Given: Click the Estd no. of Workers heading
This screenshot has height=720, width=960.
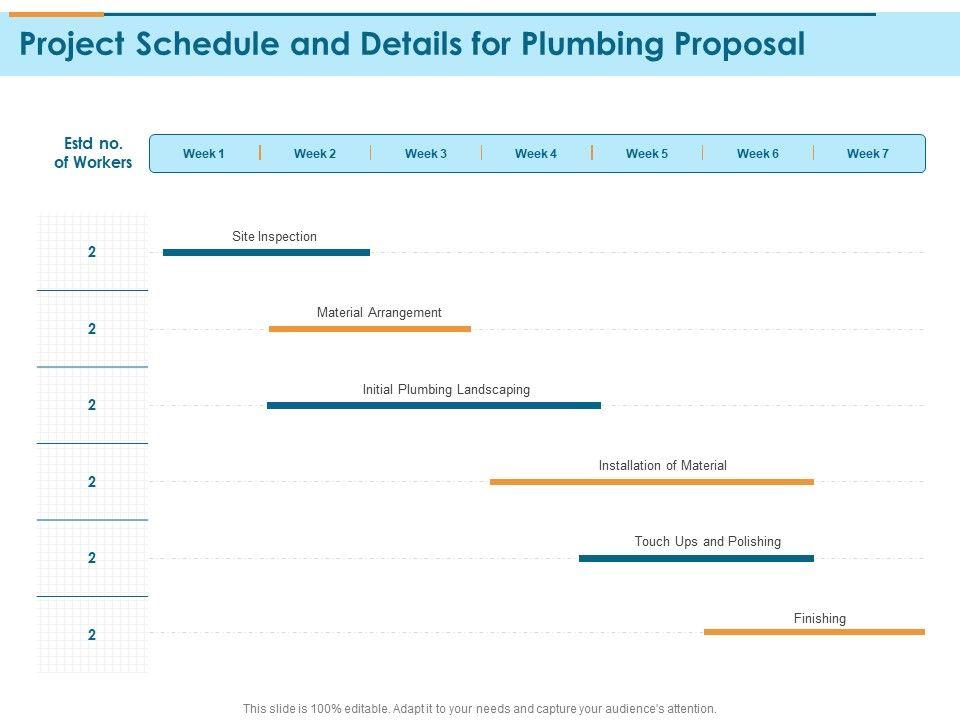Looking at the screenshot, I should point(93,153).
